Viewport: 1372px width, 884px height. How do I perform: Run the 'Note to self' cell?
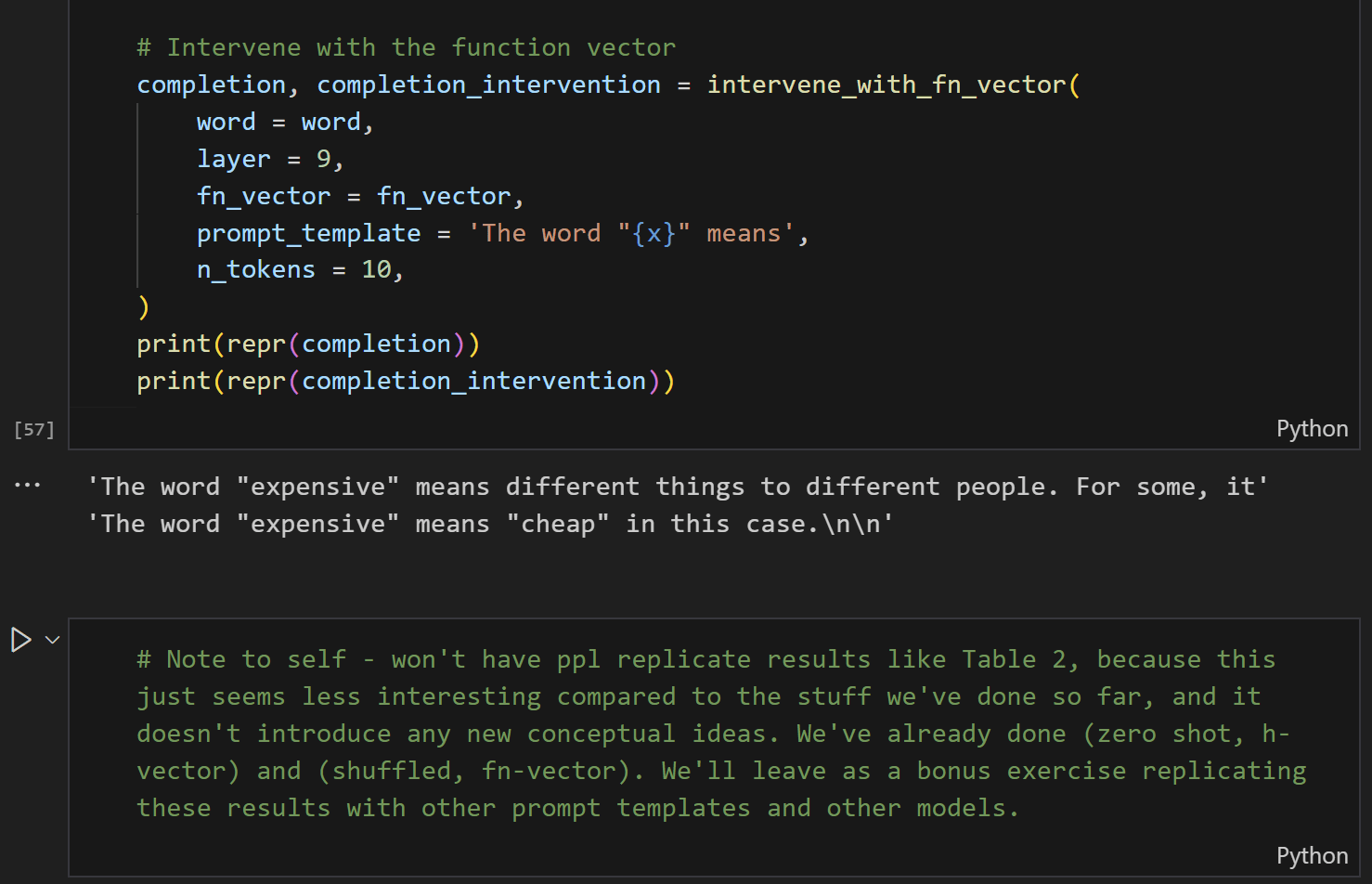click(20, 640)
